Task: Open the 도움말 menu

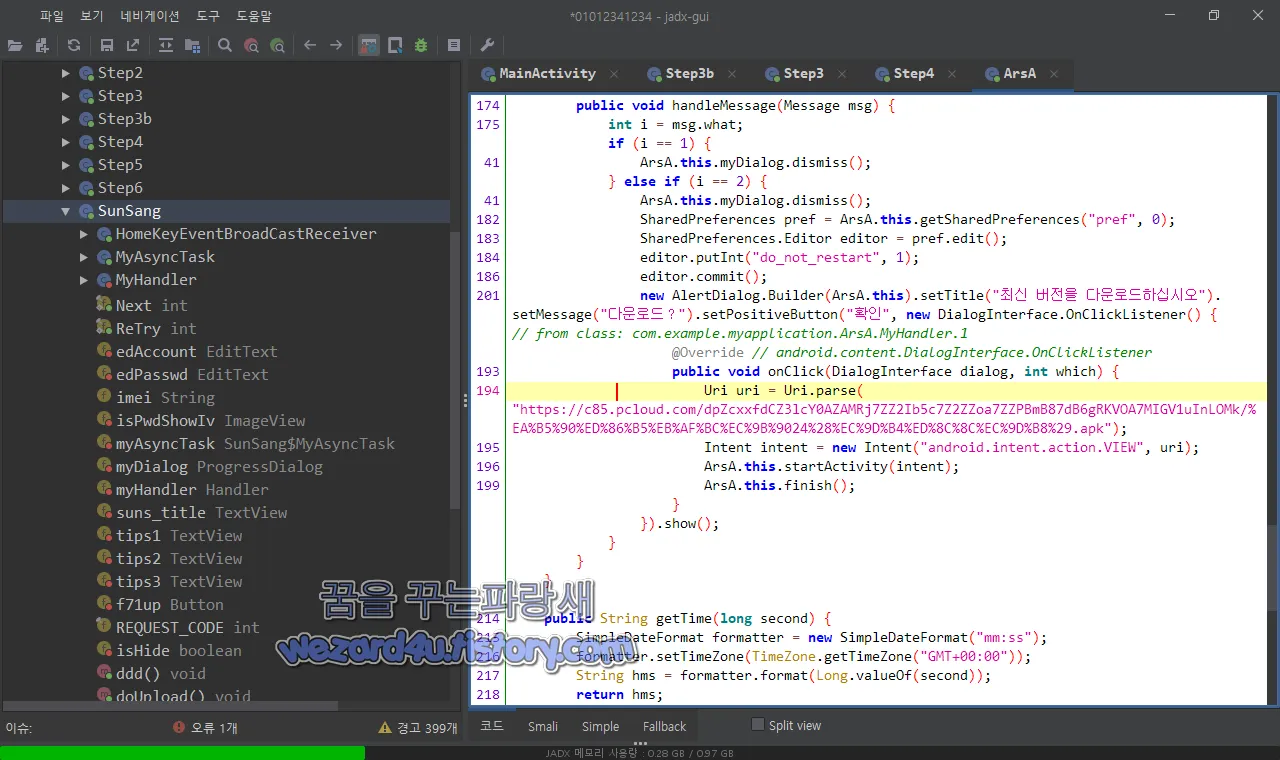Action: 254,16
